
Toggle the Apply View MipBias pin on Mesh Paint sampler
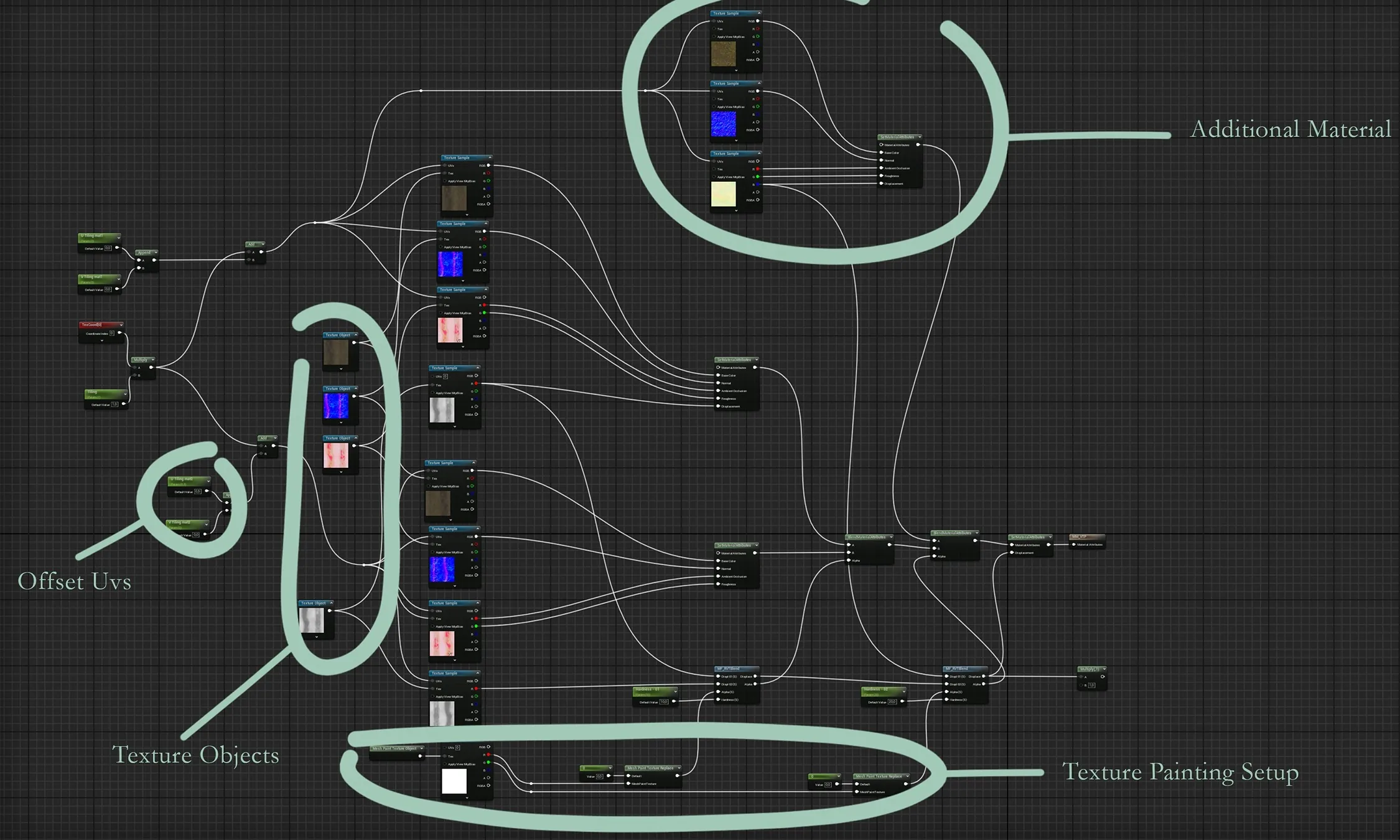445,764
